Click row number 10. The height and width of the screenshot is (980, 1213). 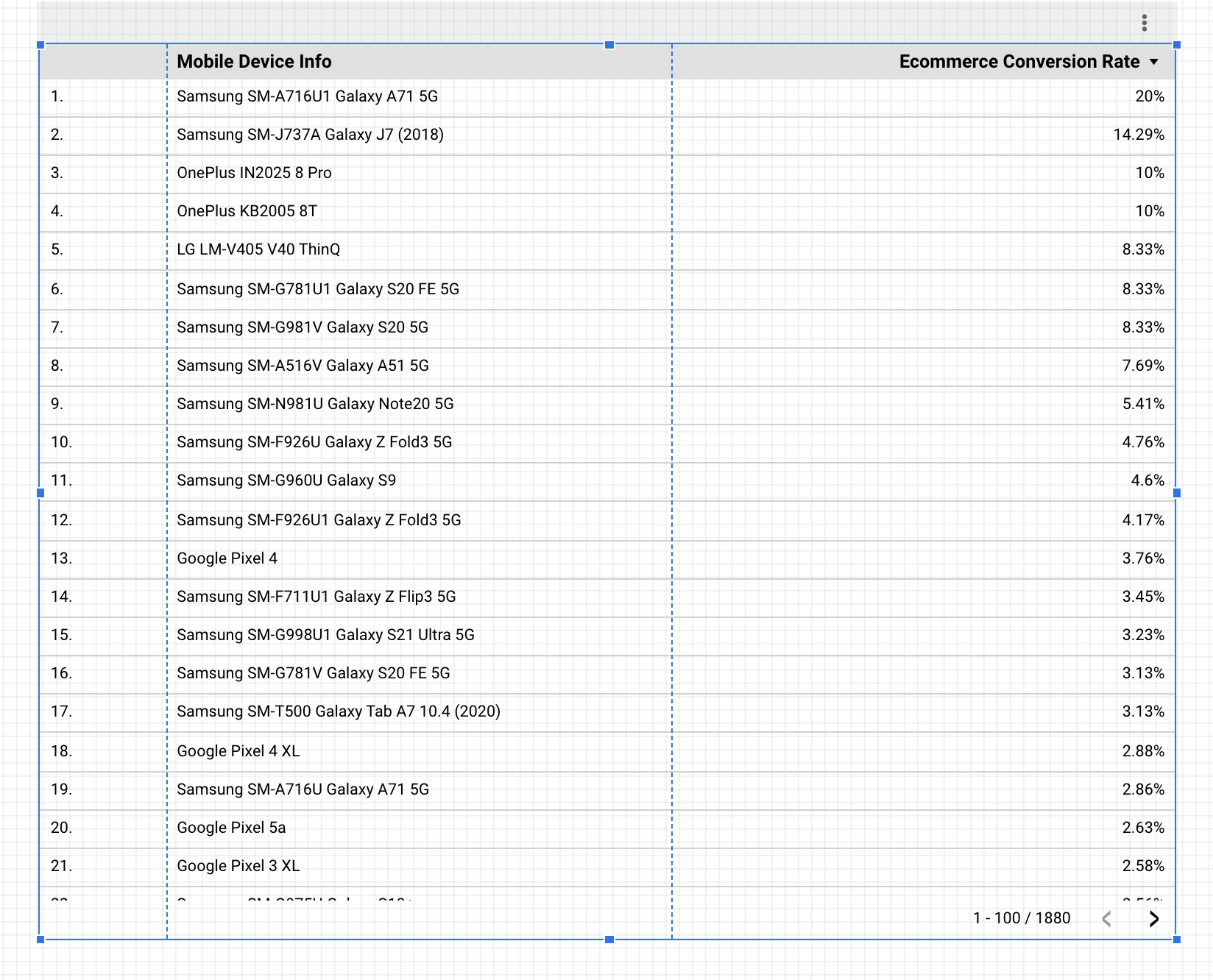(61, 443)
